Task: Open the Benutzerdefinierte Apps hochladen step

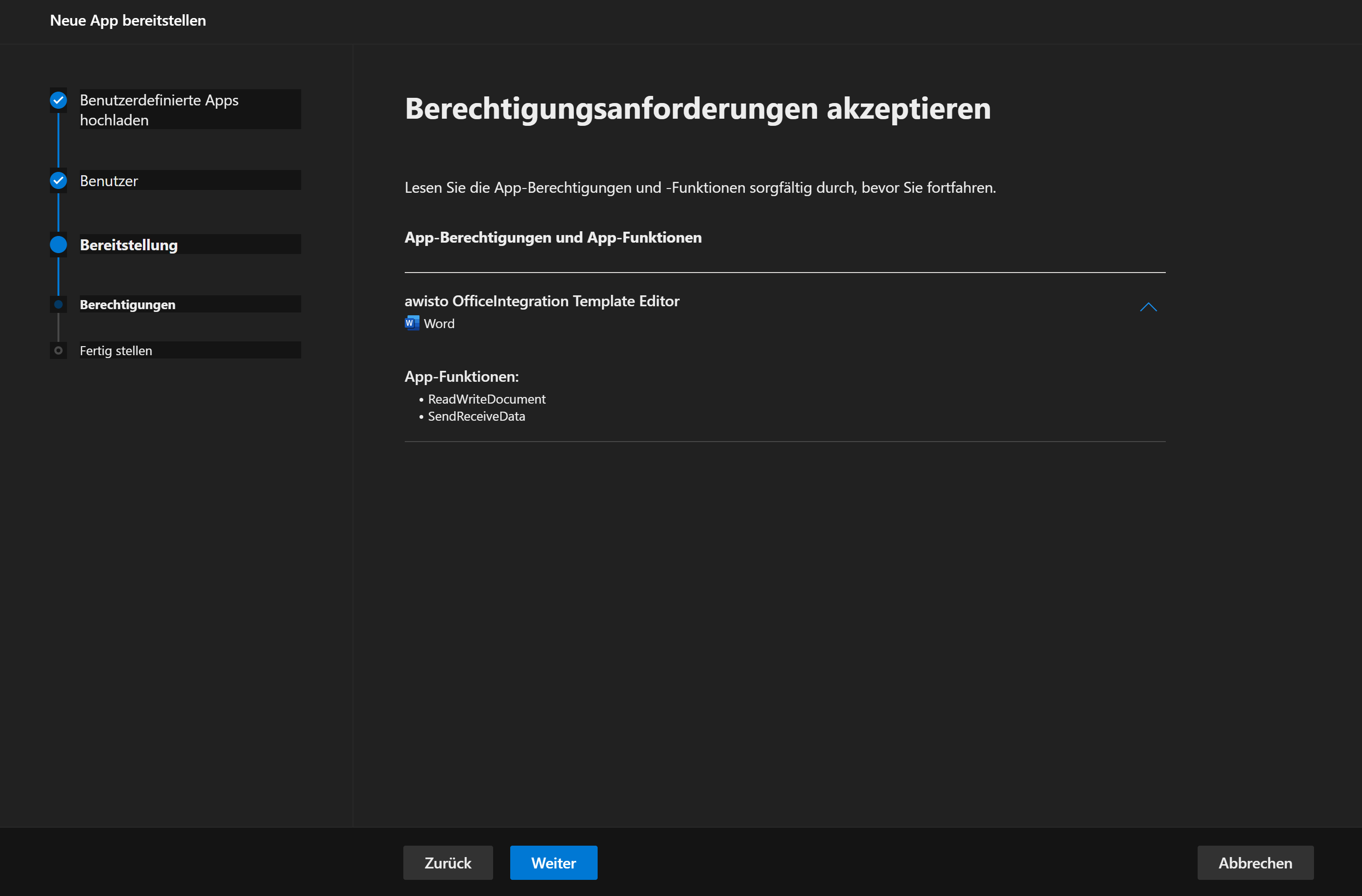Action: tap(190, 109)
